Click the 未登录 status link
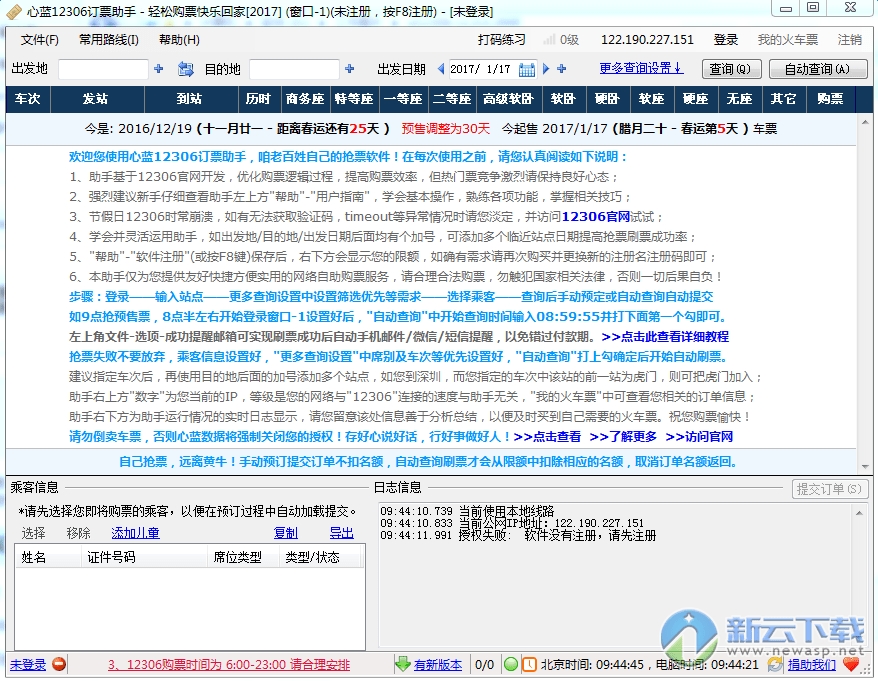The width and height of the screenshot is (878, 681). pos(28,665)
